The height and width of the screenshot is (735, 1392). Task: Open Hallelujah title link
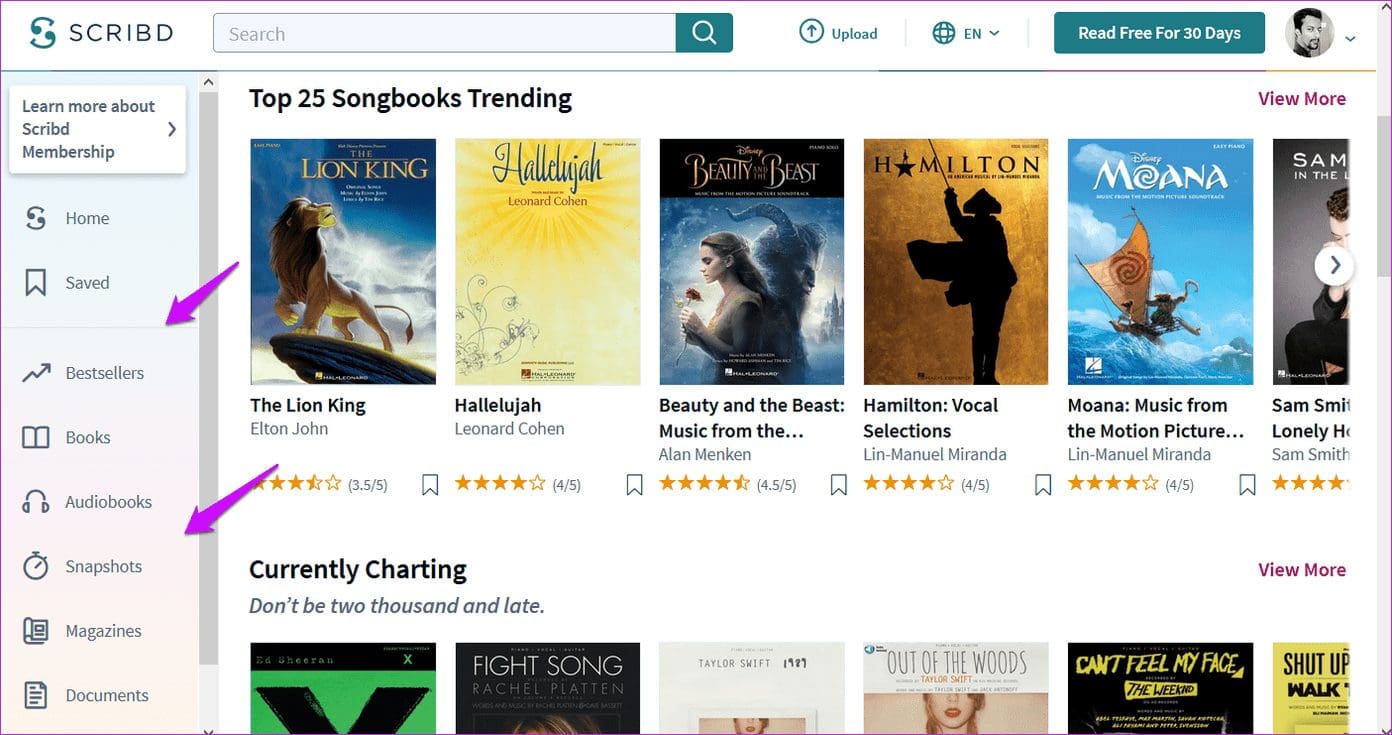click(x=498, y=405)
